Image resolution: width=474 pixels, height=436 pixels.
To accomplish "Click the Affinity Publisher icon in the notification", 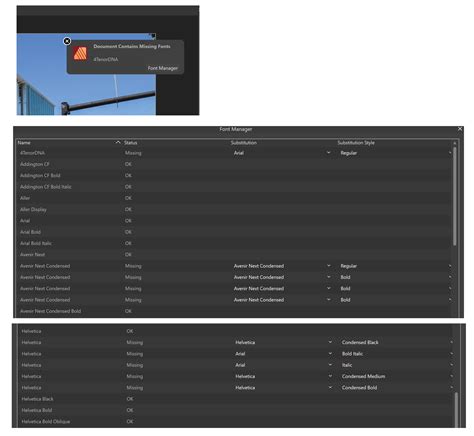I will coord(80,53).
